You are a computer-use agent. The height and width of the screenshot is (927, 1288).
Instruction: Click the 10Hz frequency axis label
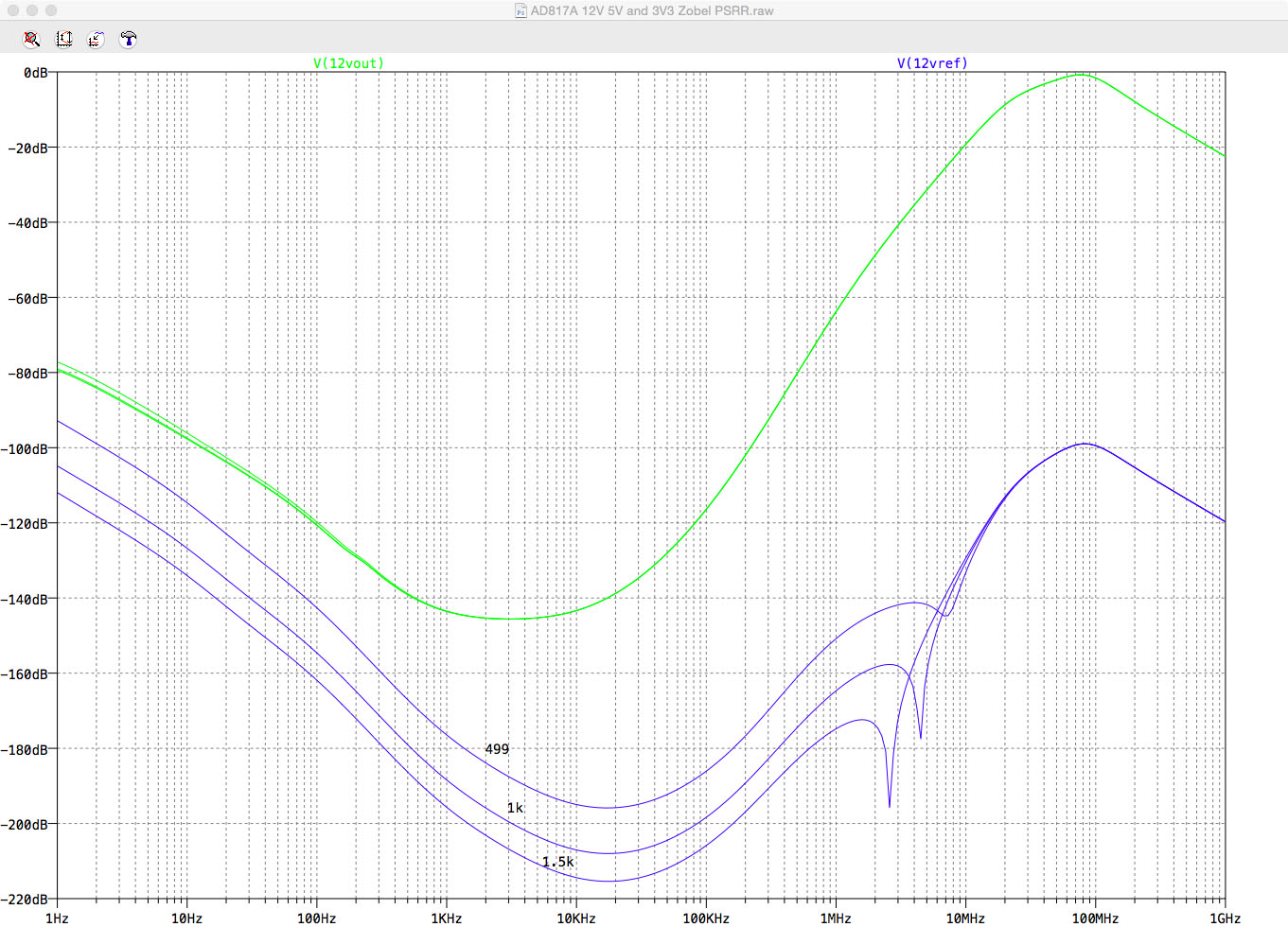click(x=186, y=918)
